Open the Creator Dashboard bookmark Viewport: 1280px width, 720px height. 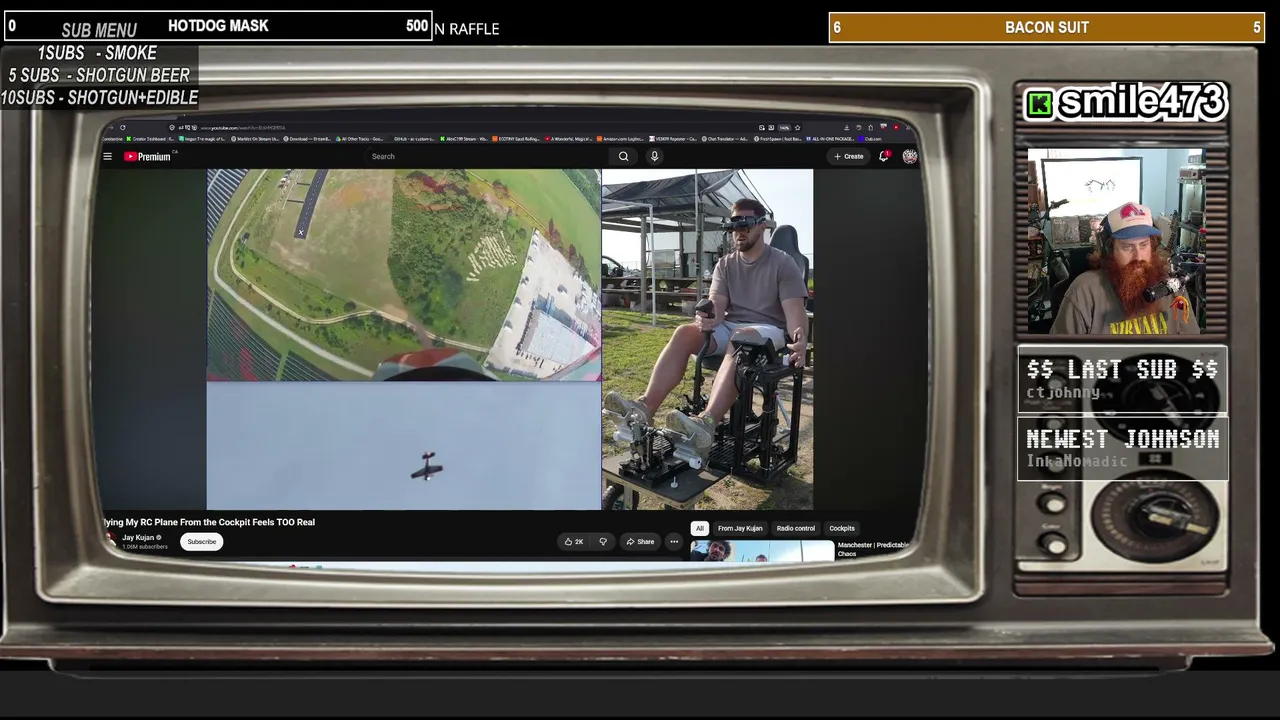pos(150,139)
